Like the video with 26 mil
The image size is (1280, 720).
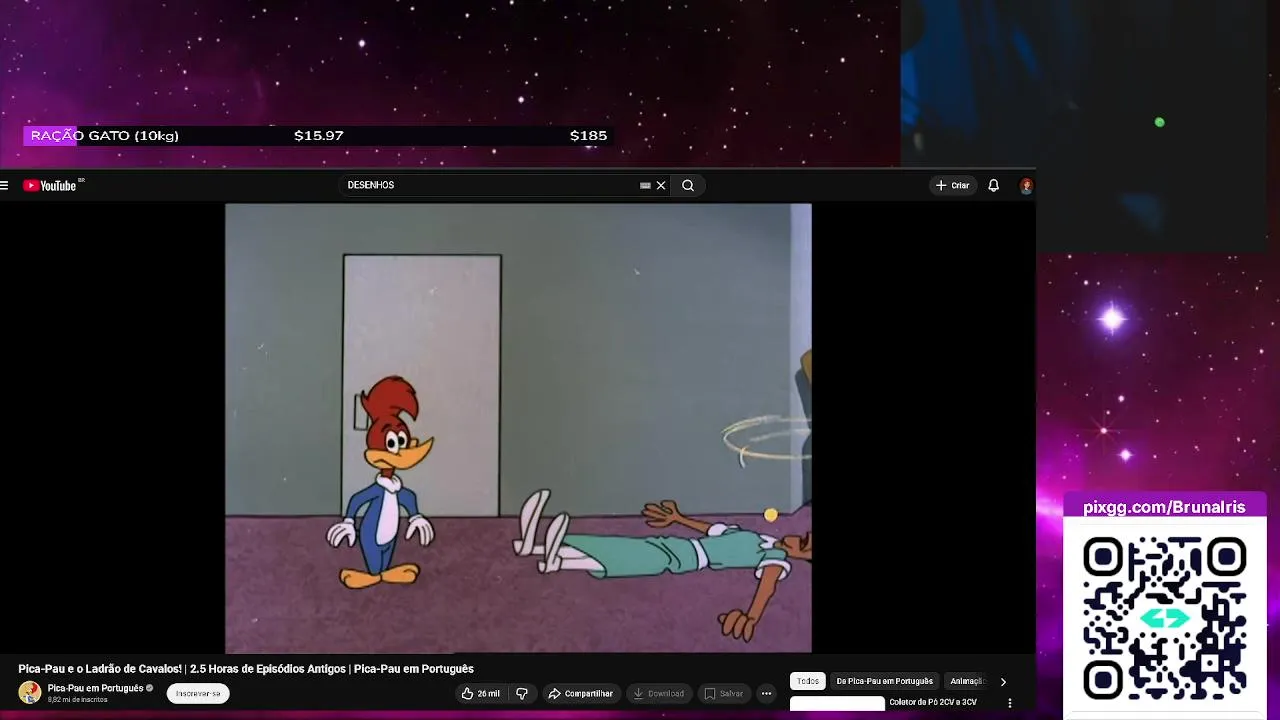480,693
